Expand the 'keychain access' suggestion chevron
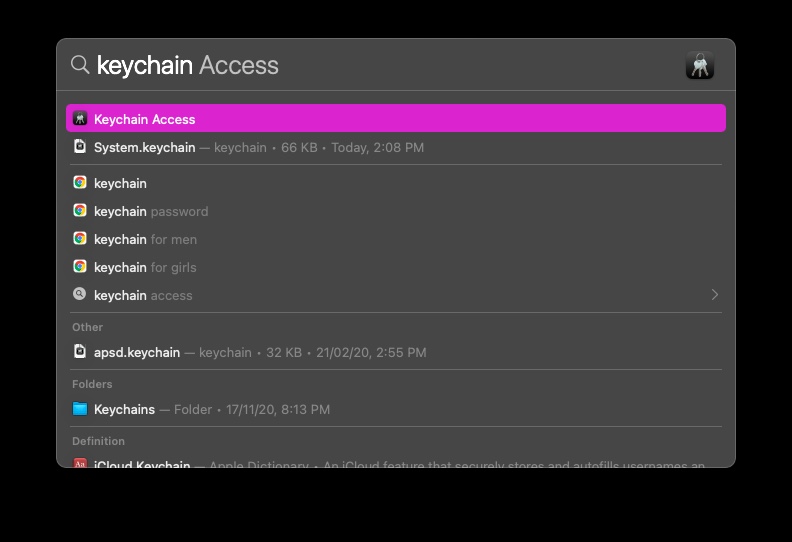The height and width of the screenshot is (542, 792). tap(714, 295)
